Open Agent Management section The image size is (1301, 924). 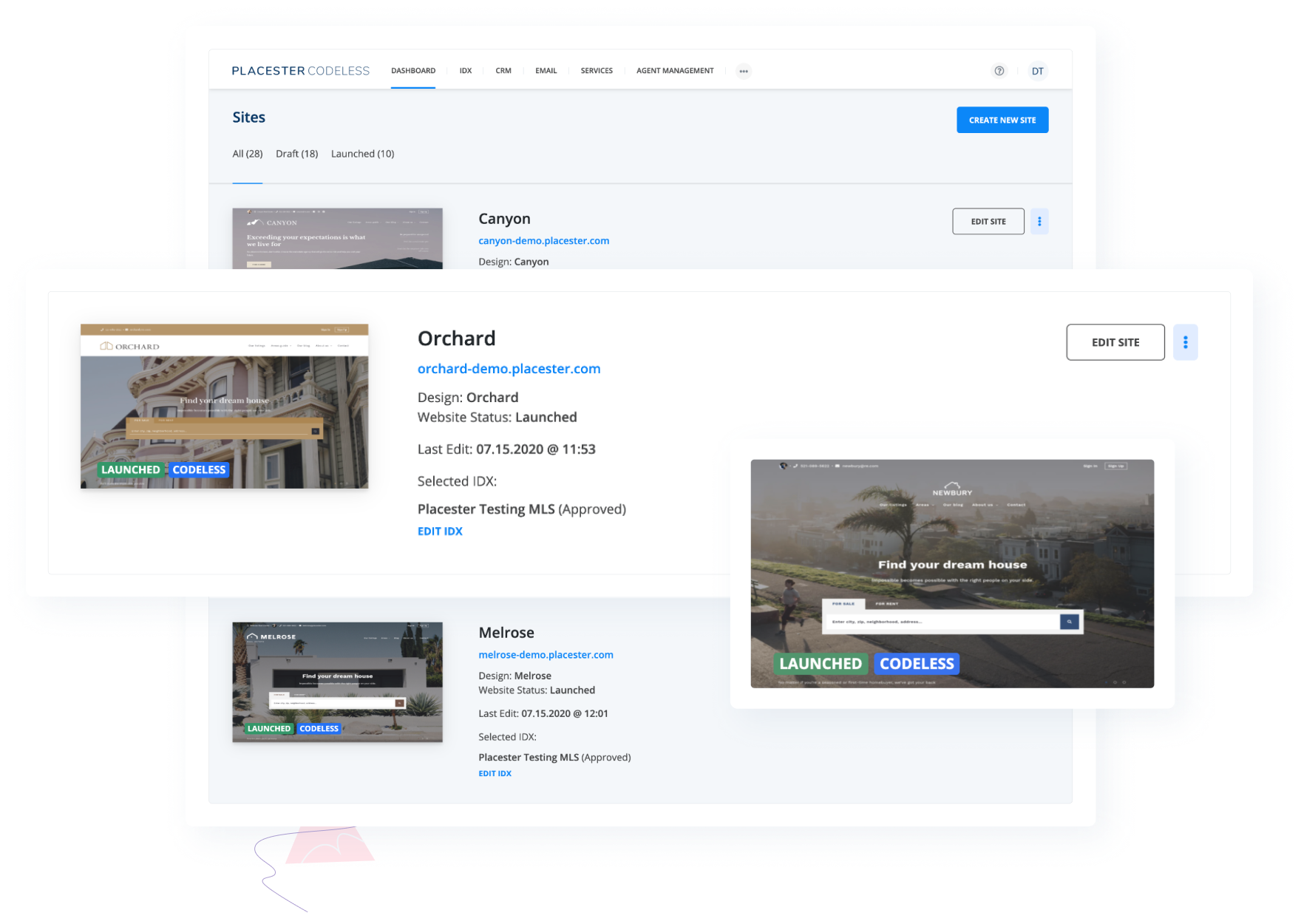point(675,71)
